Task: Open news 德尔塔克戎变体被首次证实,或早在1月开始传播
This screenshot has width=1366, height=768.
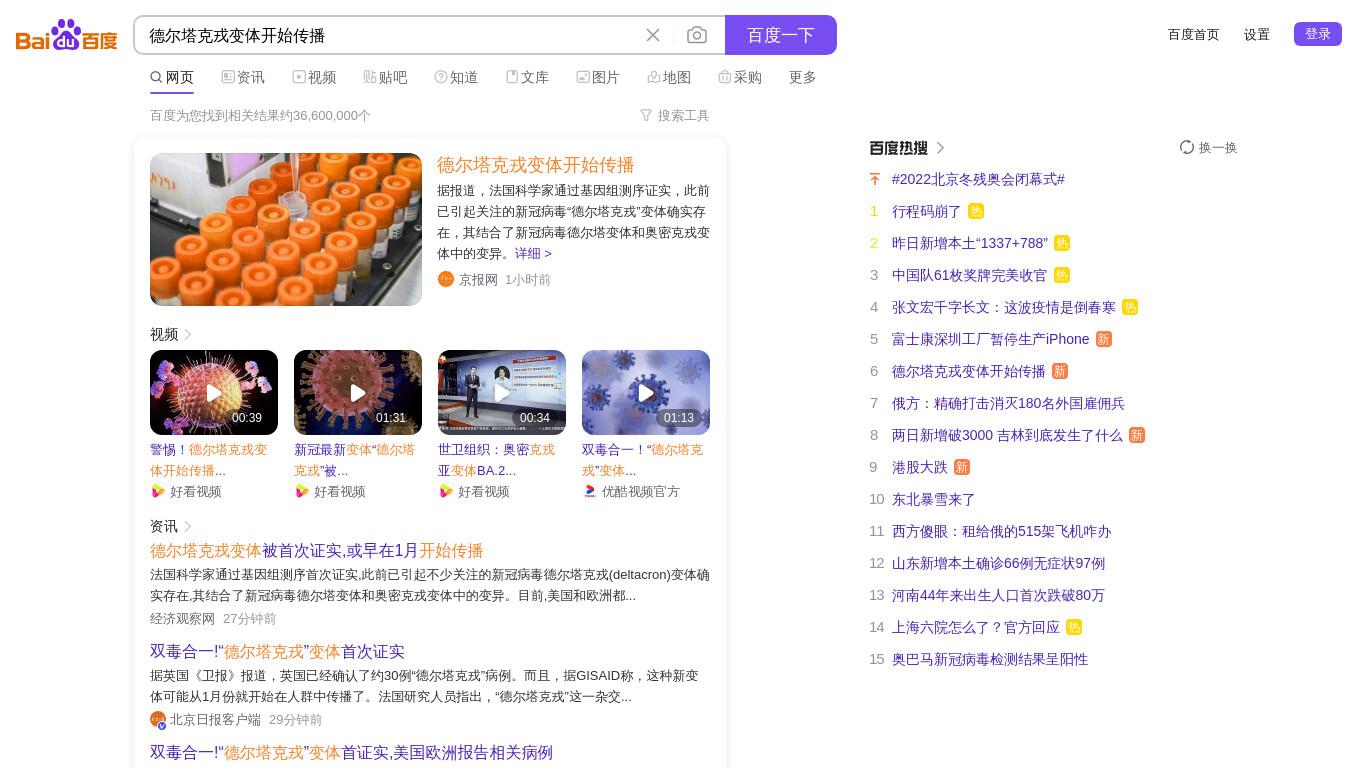Action: [317, 551]
